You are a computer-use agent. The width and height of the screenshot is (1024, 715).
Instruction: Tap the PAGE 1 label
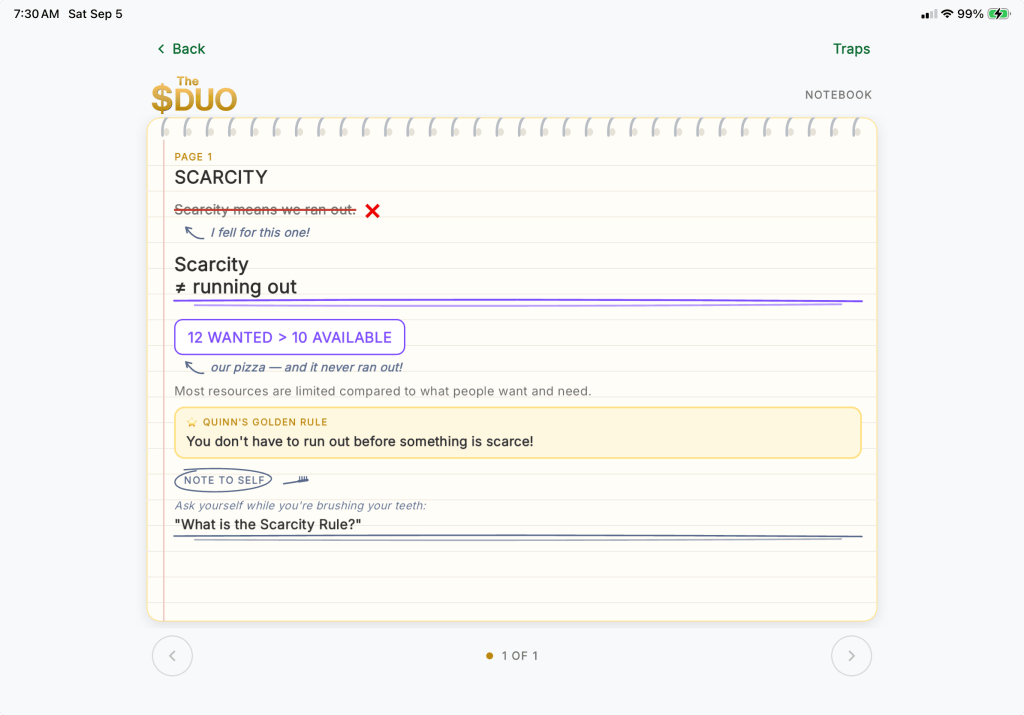(x=193, y=157)
